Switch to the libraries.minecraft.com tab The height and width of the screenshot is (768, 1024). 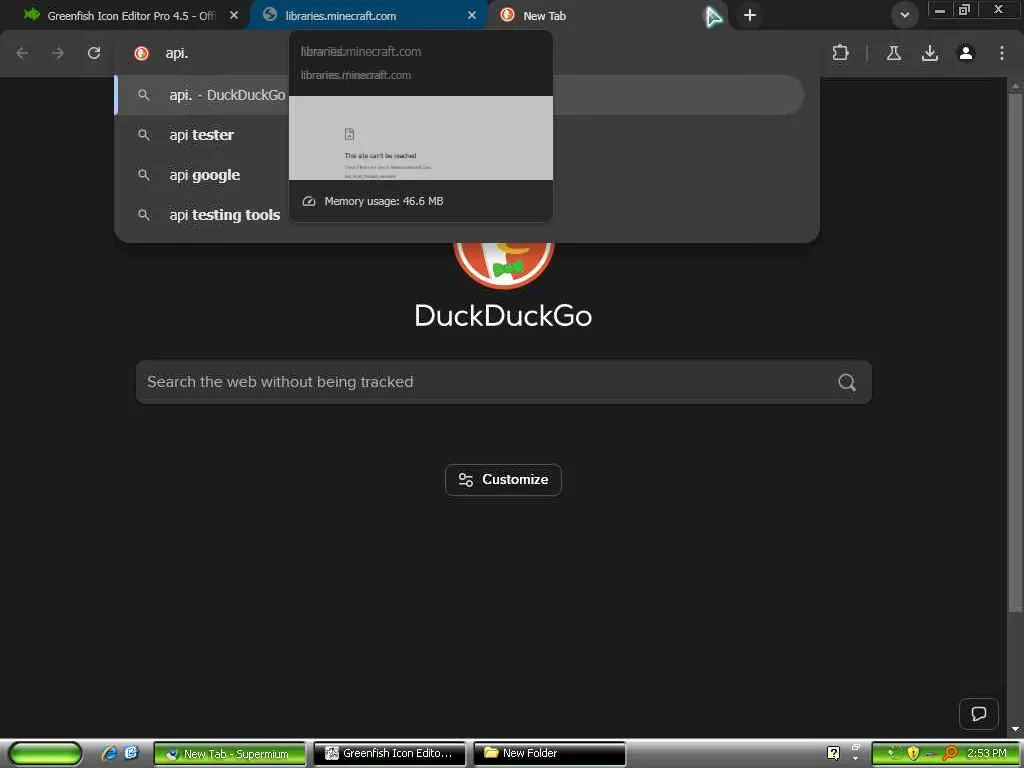coord(369,15)
